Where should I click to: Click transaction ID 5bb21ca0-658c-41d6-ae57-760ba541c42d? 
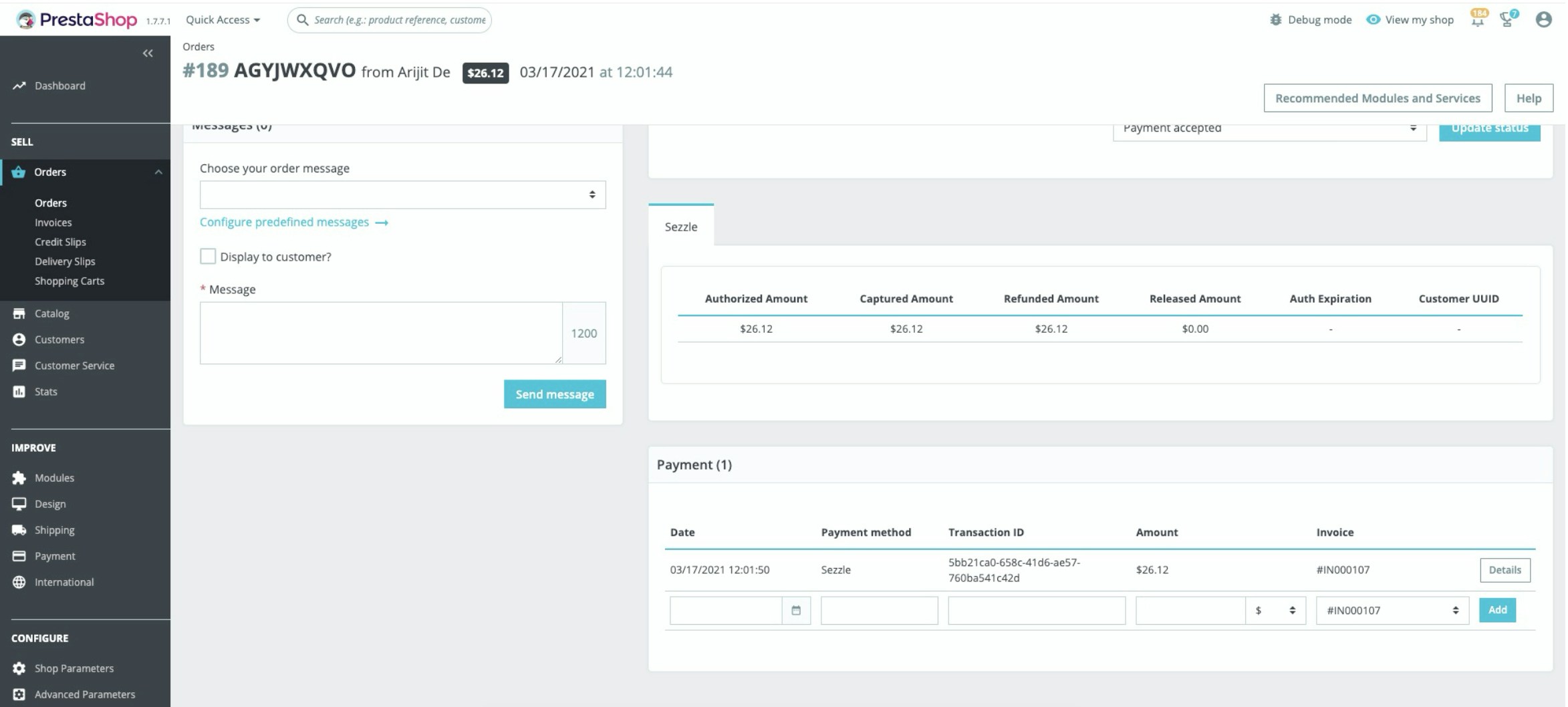pyautogui.click(x=1014, y=570)
